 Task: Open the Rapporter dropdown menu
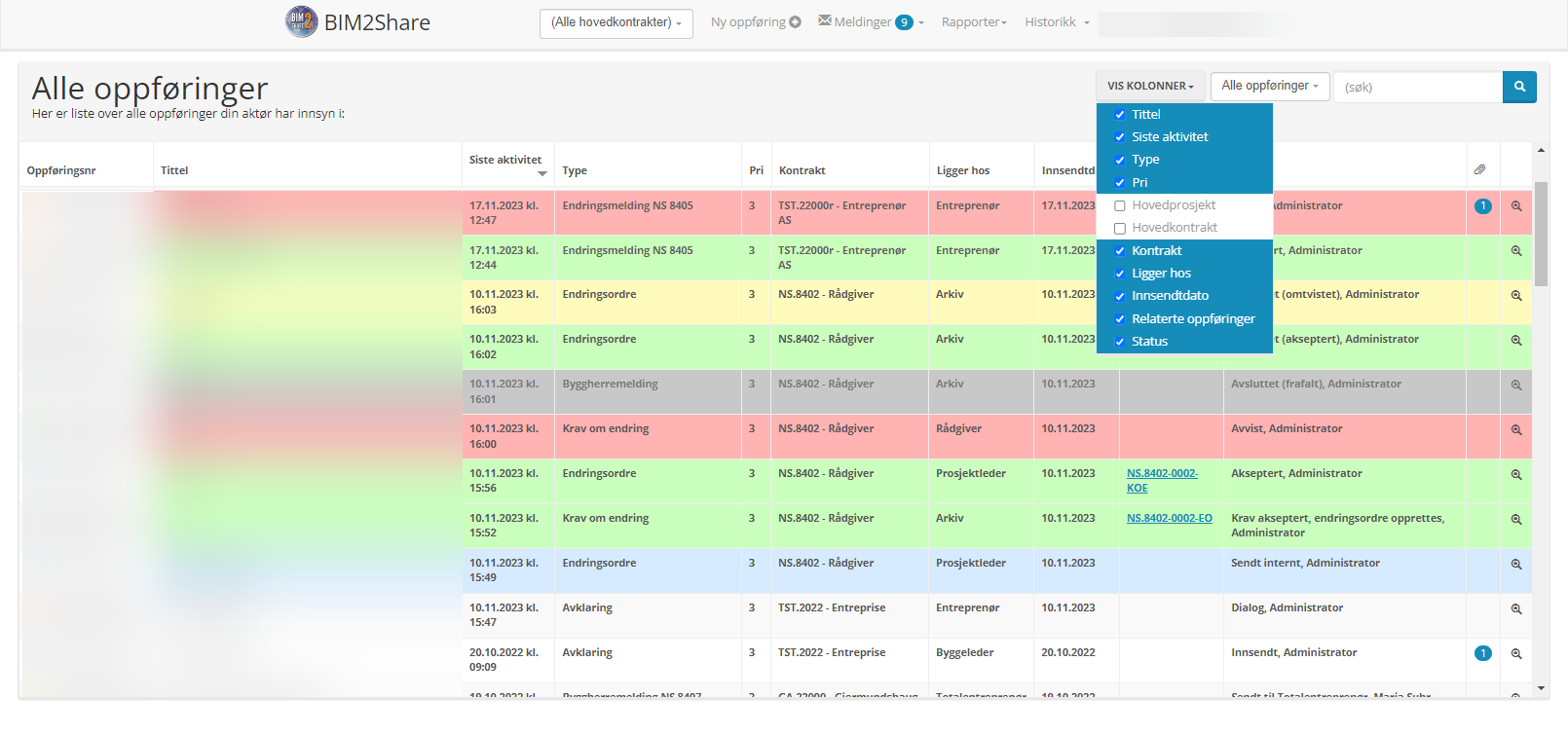974,21
